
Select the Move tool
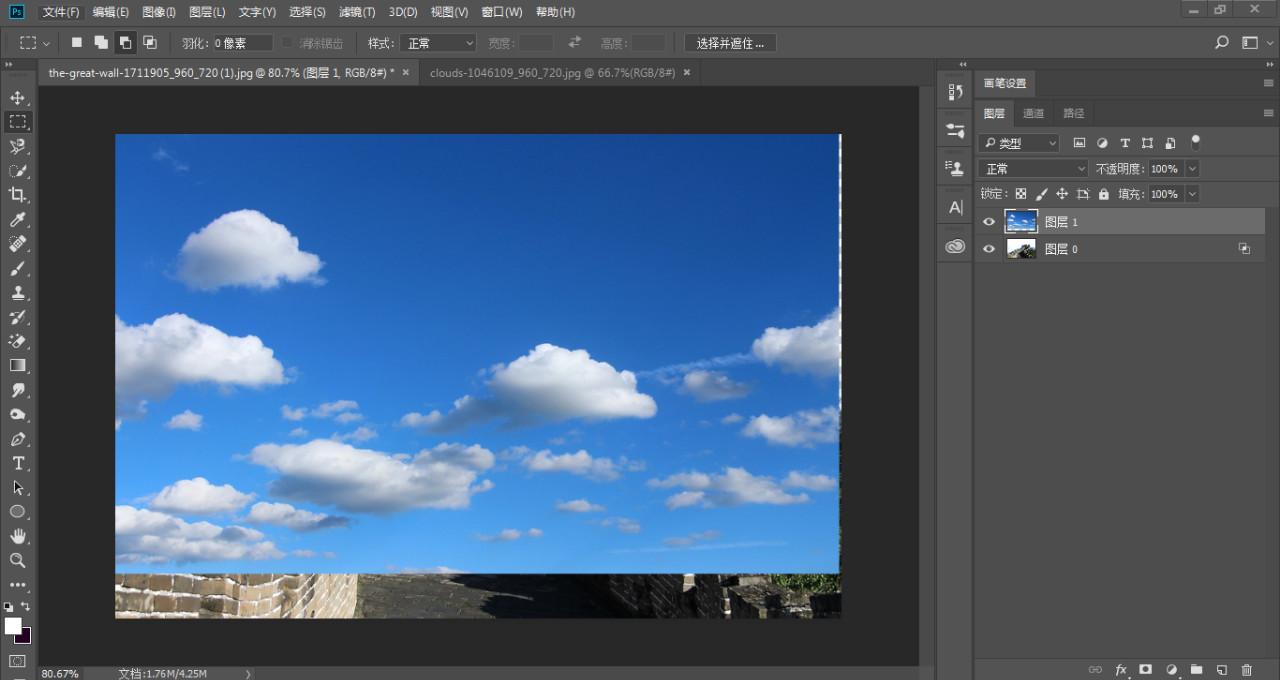pos(17,98)
